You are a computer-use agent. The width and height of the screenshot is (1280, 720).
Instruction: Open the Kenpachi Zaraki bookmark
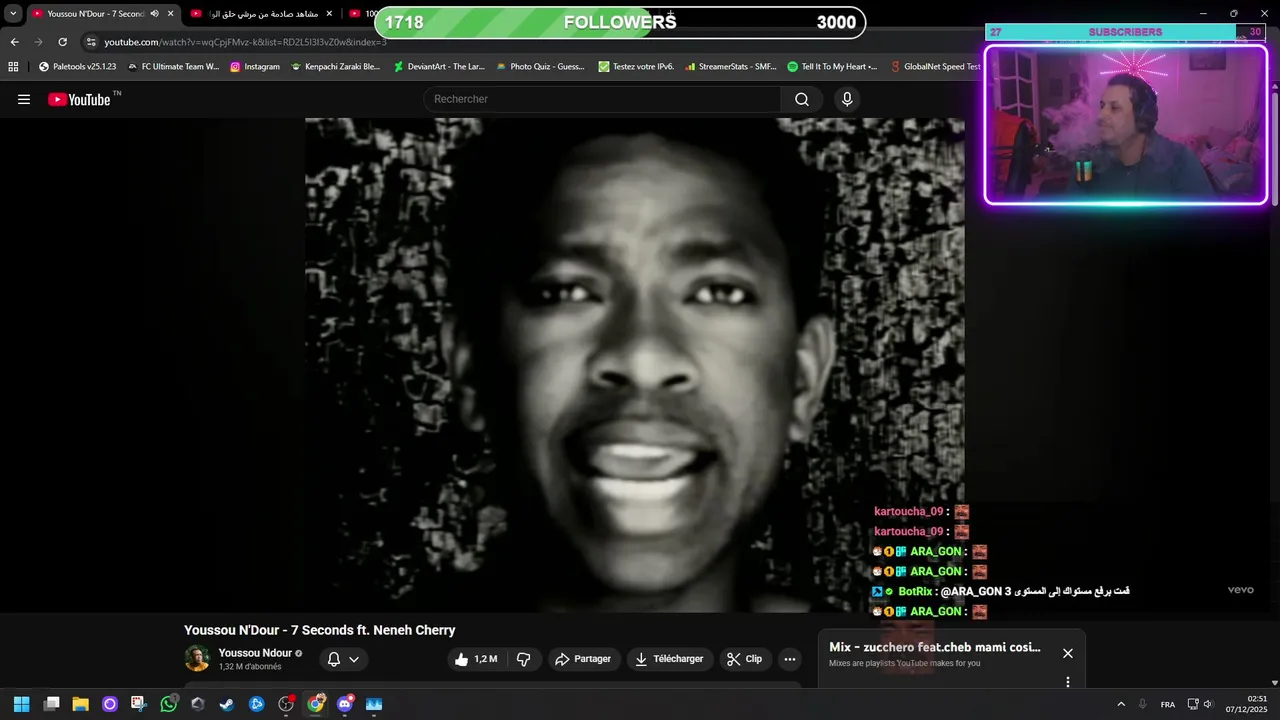(335, 67)
